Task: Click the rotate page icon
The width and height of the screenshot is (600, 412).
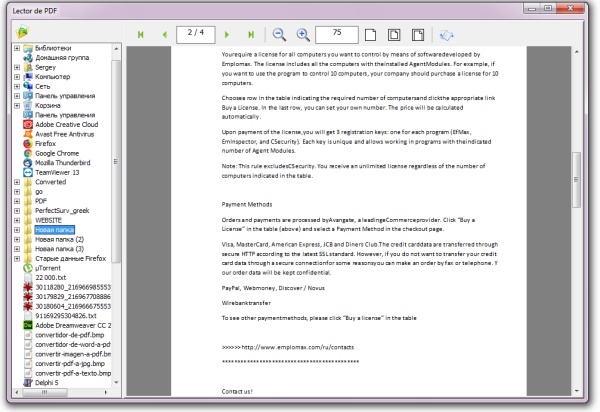Action: click(446, 36)
